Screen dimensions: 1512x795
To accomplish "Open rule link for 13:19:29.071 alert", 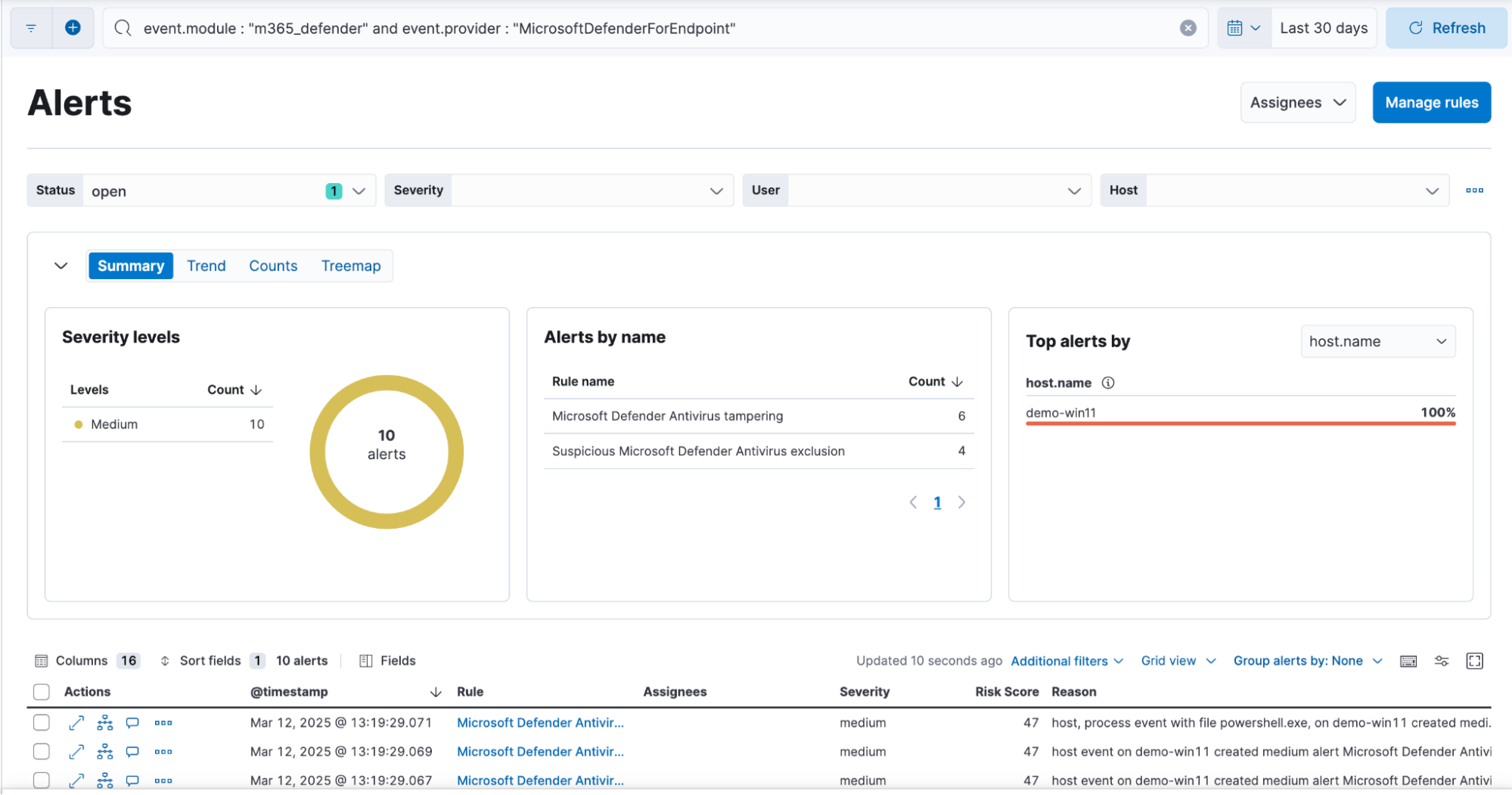I will (540, 722).
